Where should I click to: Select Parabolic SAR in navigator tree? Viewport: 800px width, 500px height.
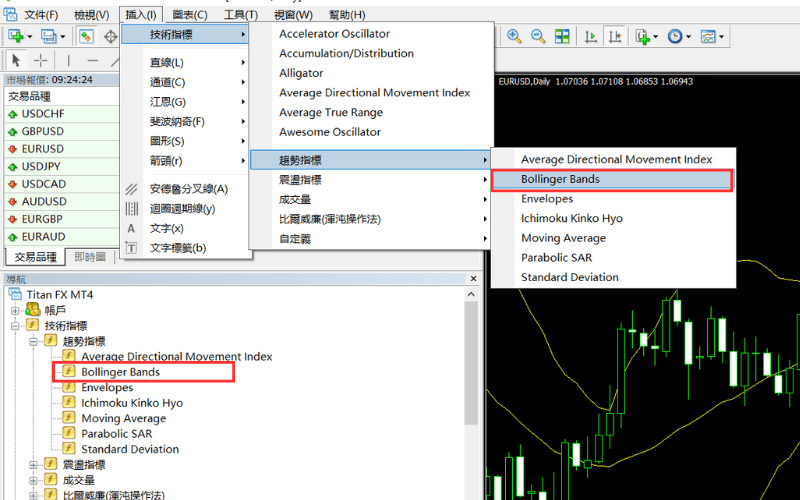116,434
